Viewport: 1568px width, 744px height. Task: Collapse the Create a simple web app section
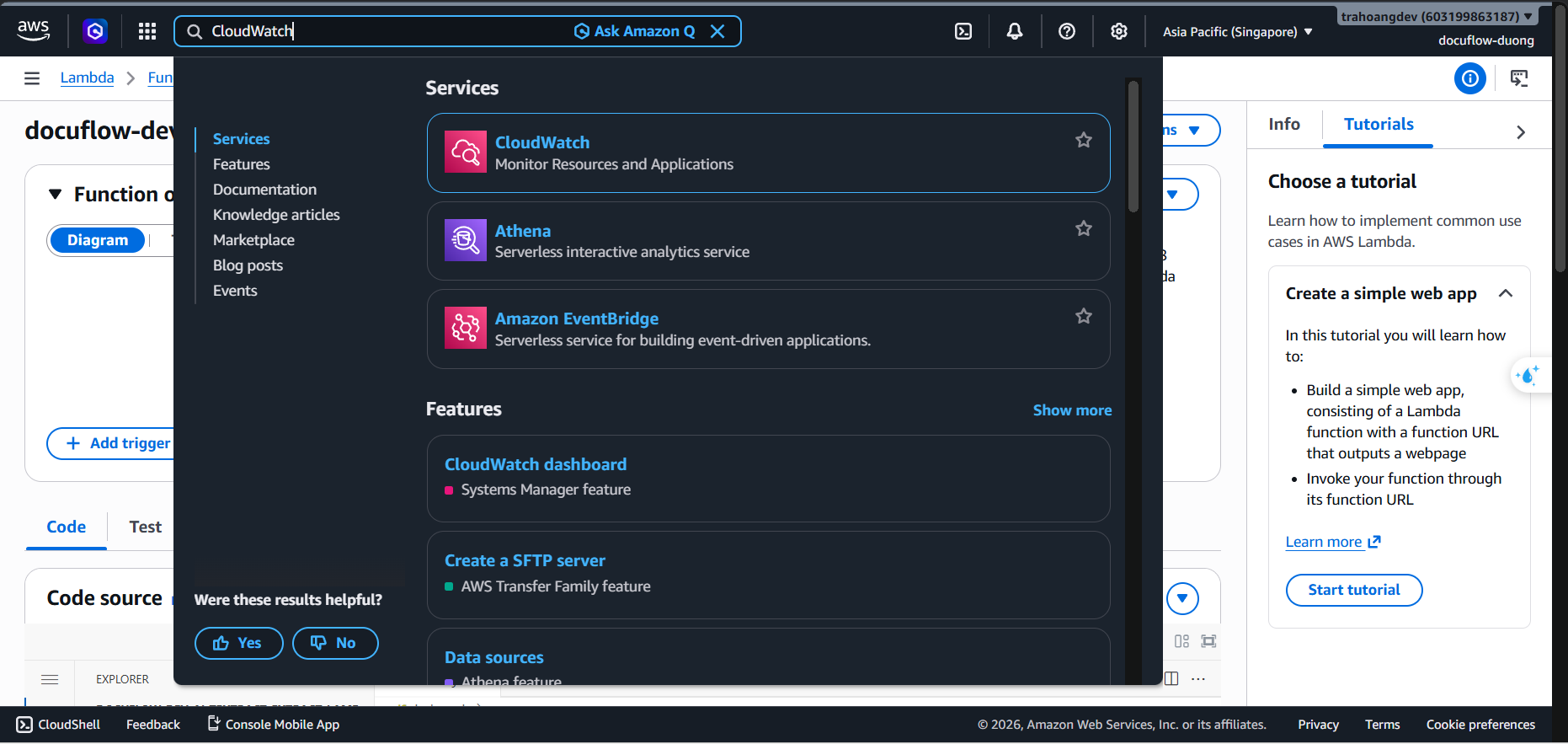[1506, 293]
